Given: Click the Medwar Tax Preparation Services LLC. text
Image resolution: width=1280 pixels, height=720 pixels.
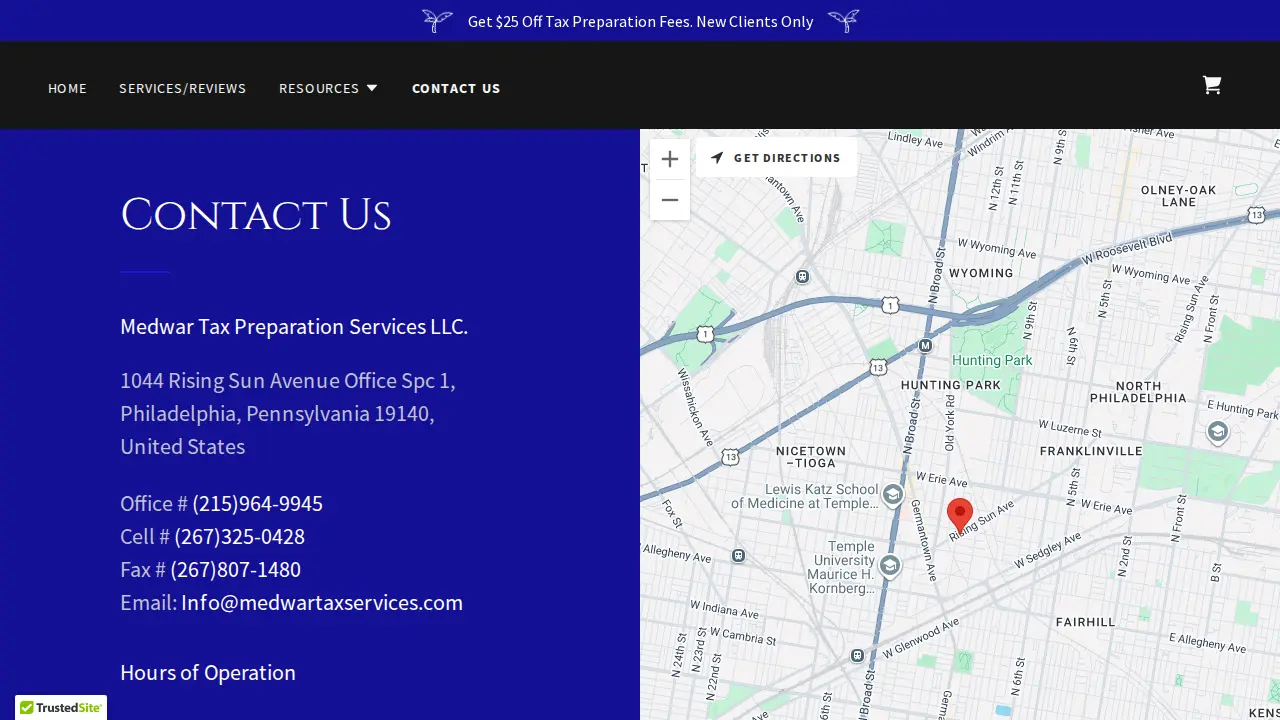Looking at the screenshot, I should click(294, 326).
